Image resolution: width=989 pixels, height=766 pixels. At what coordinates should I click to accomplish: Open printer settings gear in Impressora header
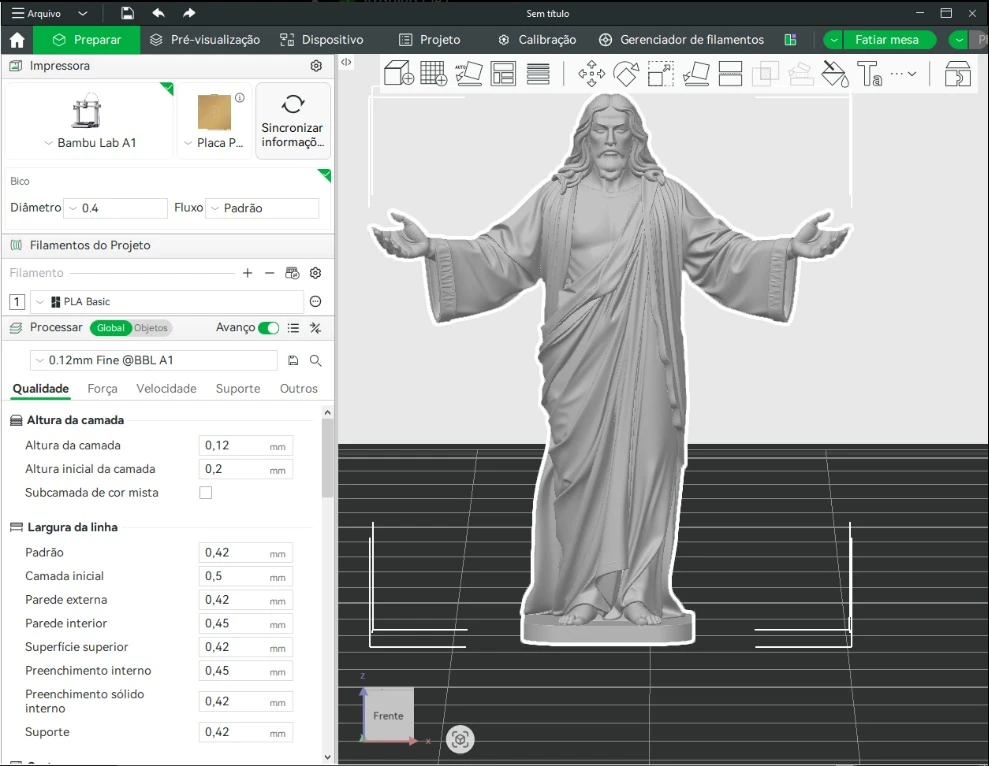(x=316, y=66)
